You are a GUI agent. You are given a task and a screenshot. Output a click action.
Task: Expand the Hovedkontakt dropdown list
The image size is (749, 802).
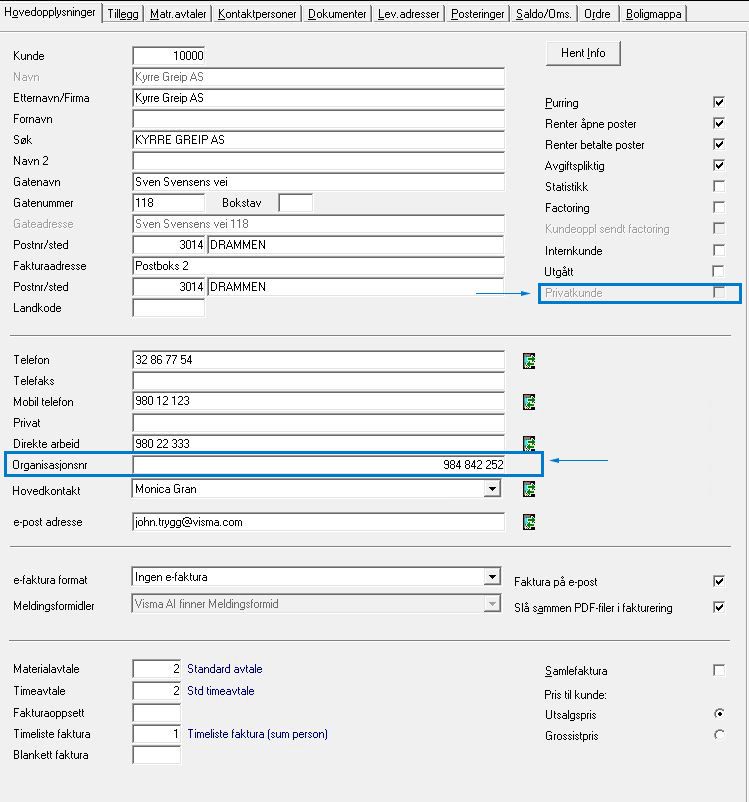tap(491, 489)
